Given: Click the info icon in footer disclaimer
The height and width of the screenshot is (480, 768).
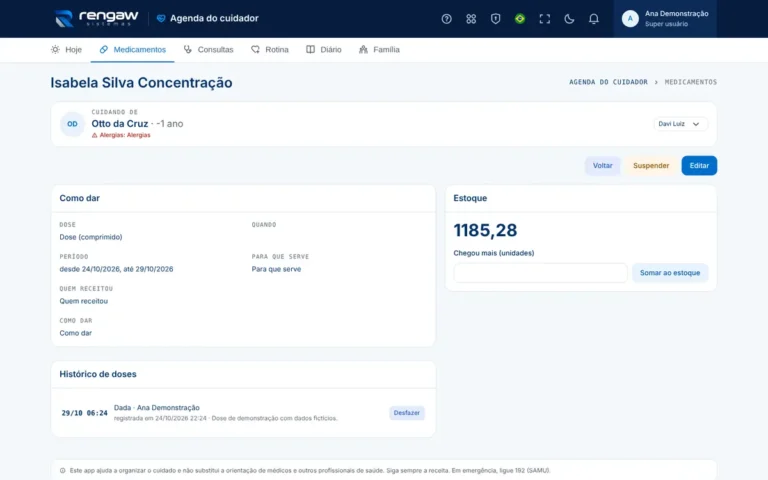Looking at the screenshot, I should point(63,471).
